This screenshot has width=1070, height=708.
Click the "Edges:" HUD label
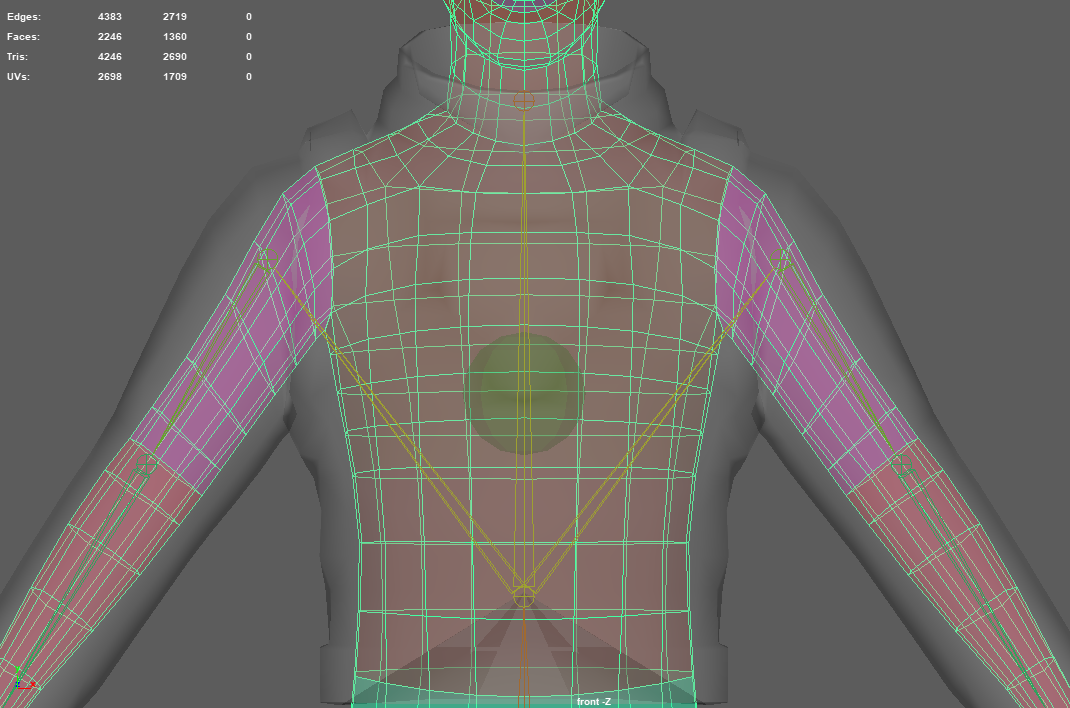click(24, 16)
